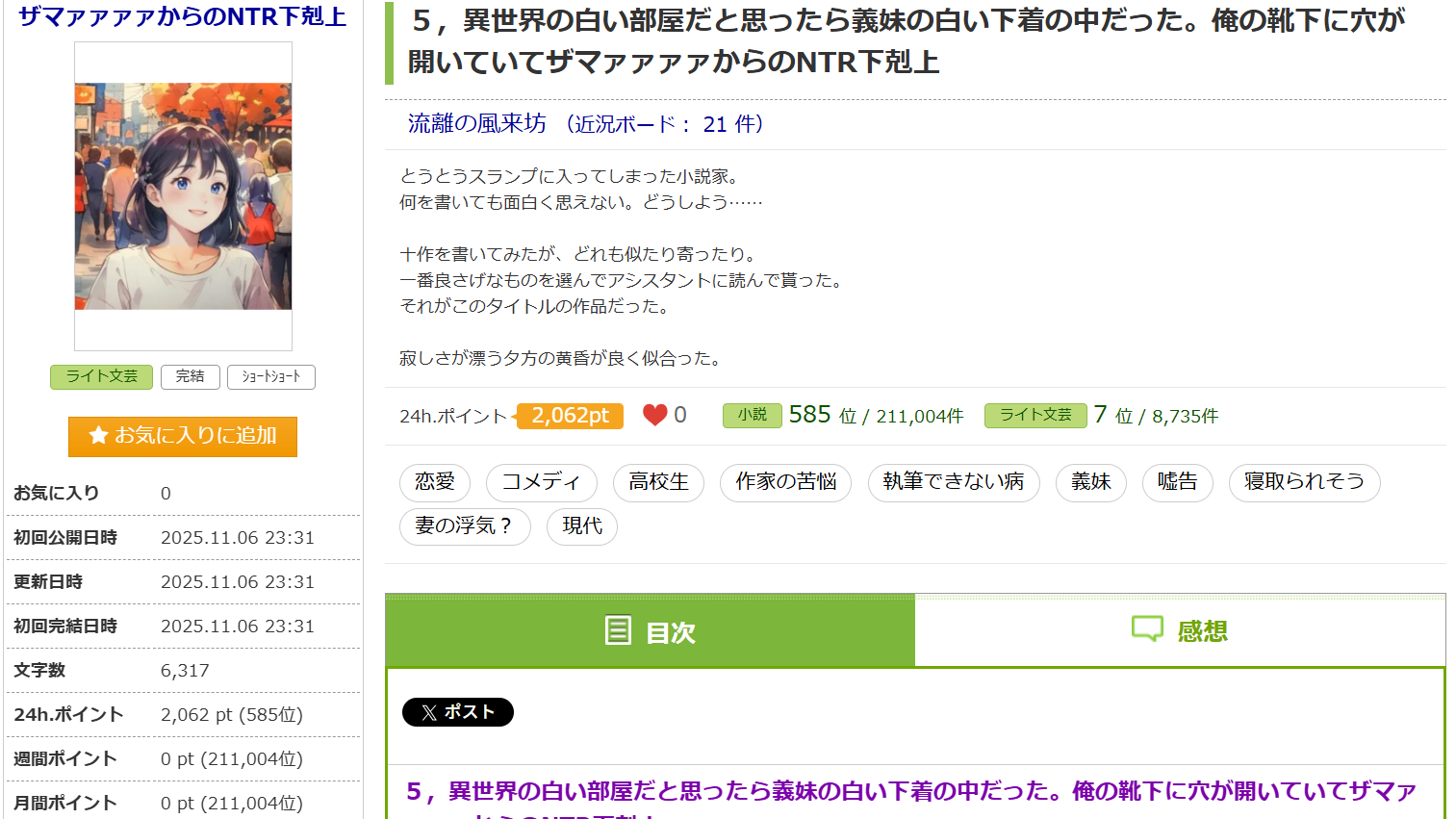Open author 流離の風来坊 profile link
Screen dimensions: 1456x819
[x=477, y=124]
